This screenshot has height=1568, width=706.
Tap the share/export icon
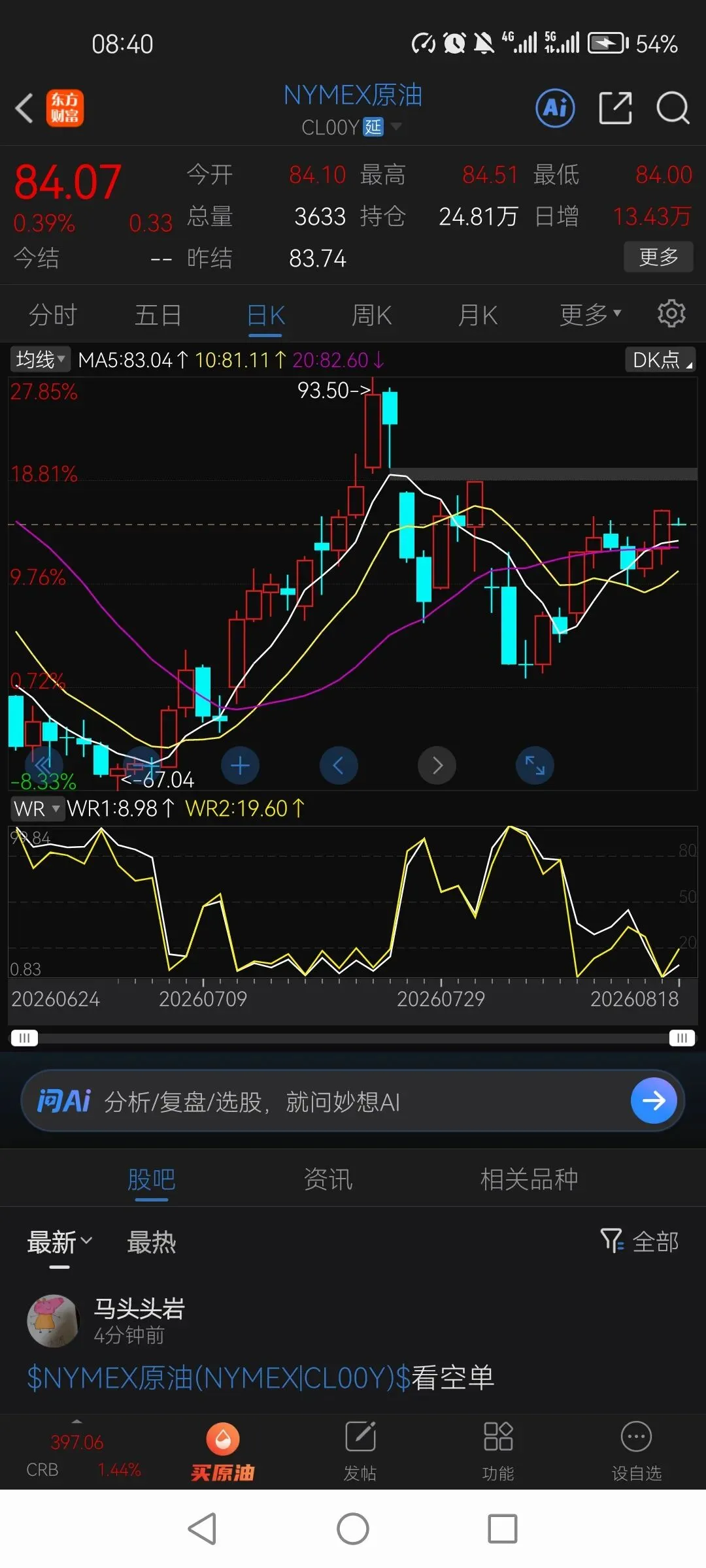pyautogui.click(x=616, y=108)
